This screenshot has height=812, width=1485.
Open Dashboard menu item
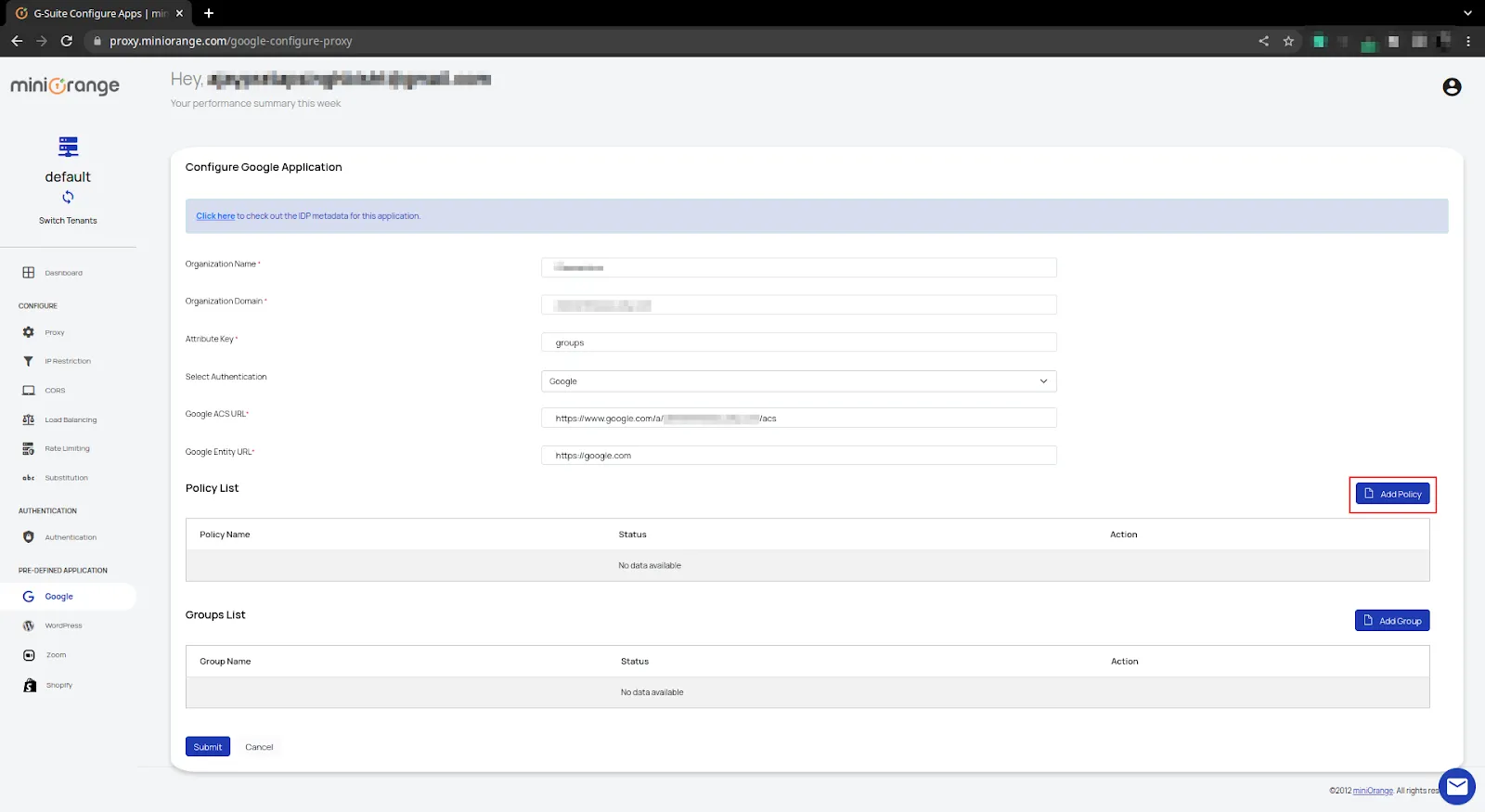click(x=63, y=273)
